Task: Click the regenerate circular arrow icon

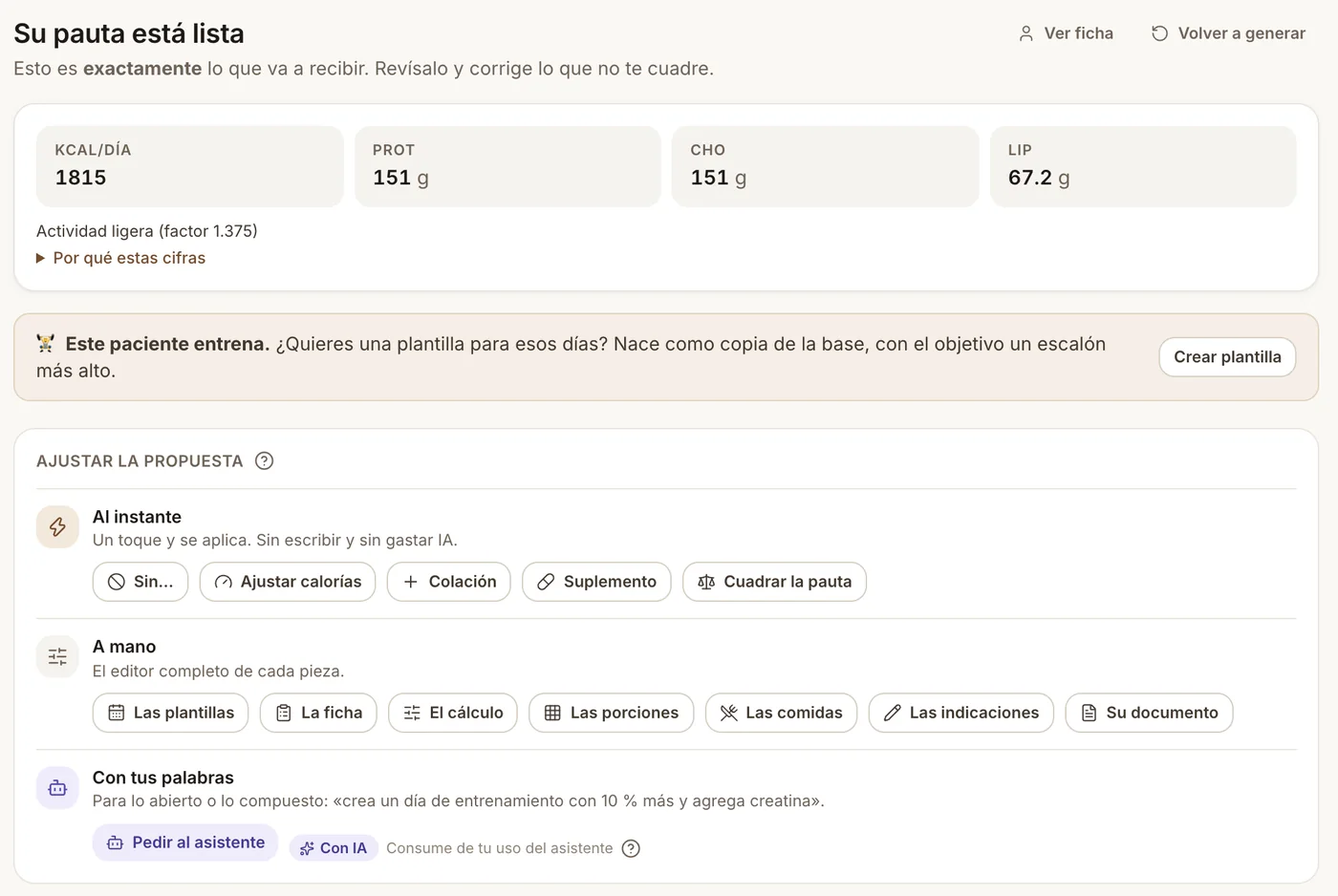Action: (x=1159, y=33)
